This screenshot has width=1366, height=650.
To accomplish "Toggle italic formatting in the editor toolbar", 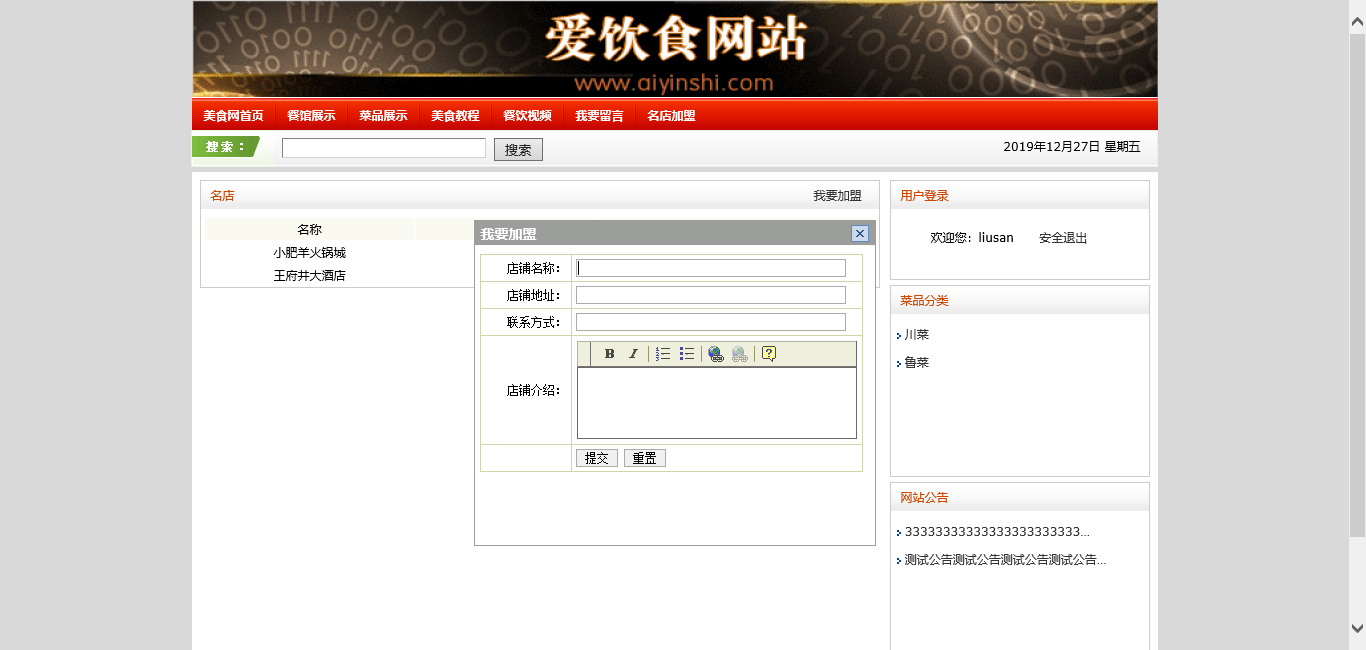I will [x=633, y=354].
